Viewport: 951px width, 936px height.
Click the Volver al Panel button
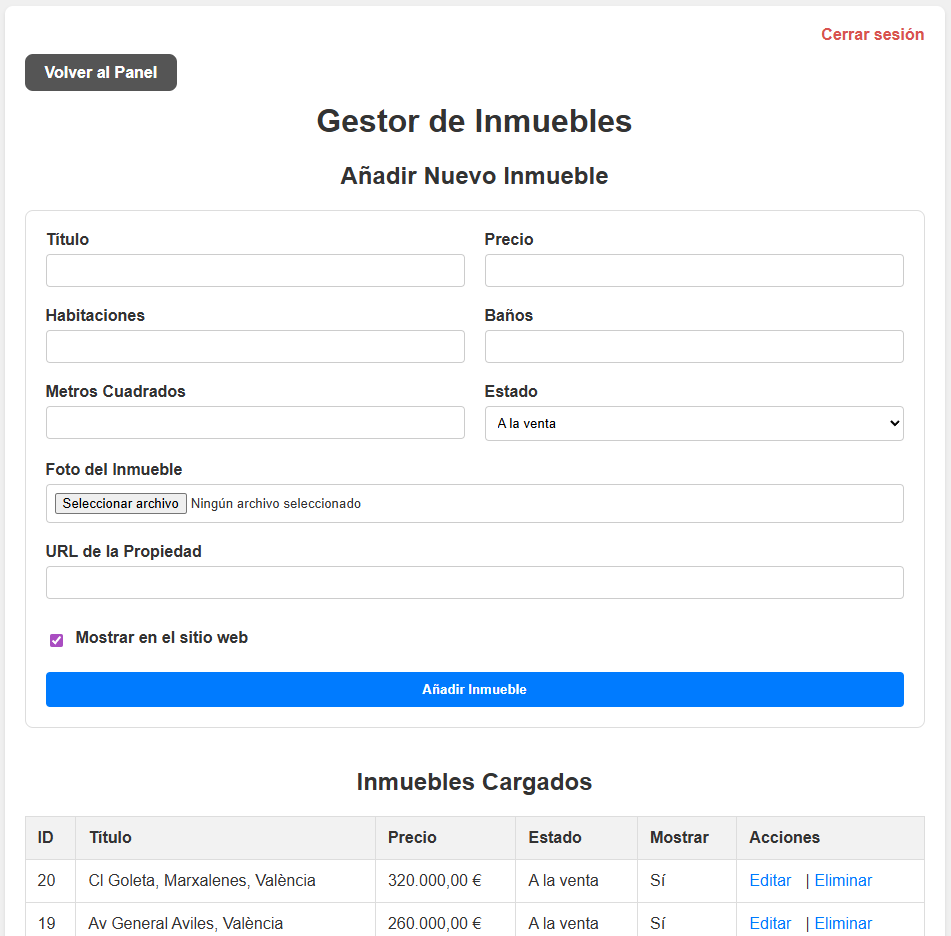[101, 73]
